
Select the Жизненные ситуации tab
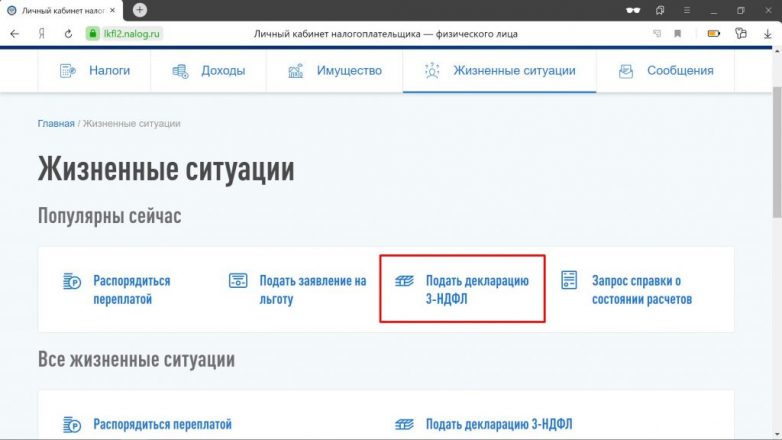[500, 71]
